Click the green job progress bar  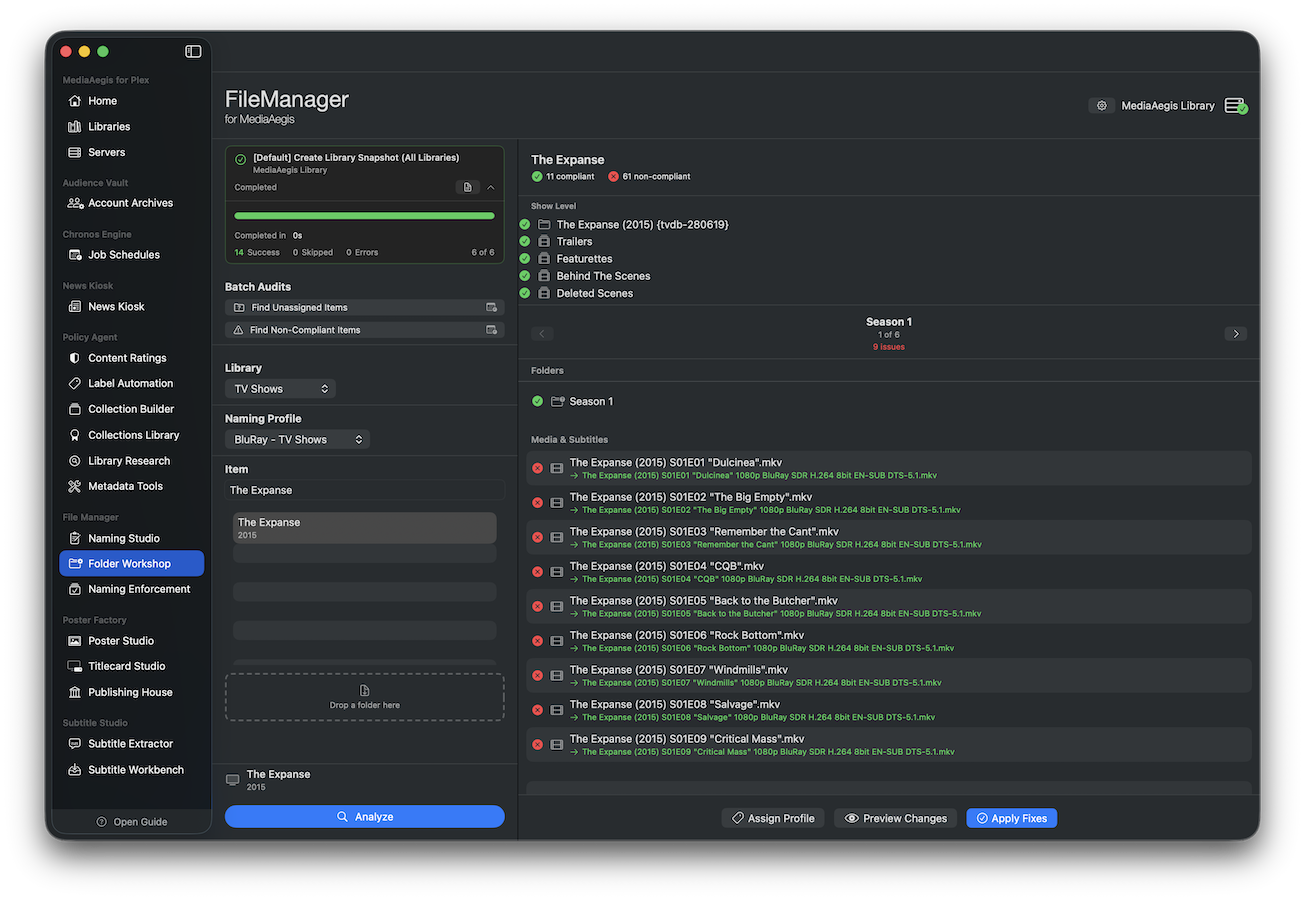pyautogui.click(x=365, y=215)
